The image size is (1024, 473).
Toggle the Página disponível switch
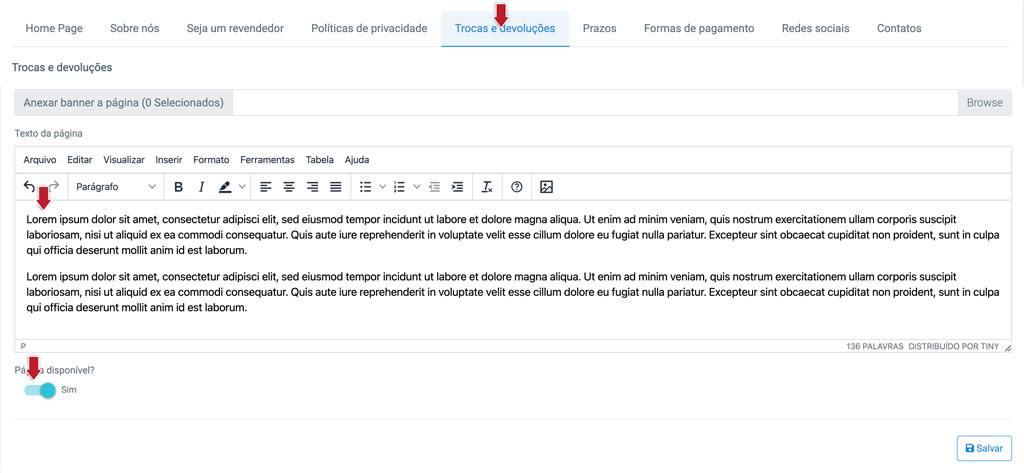pyautogui.click(x=40, y=390)
